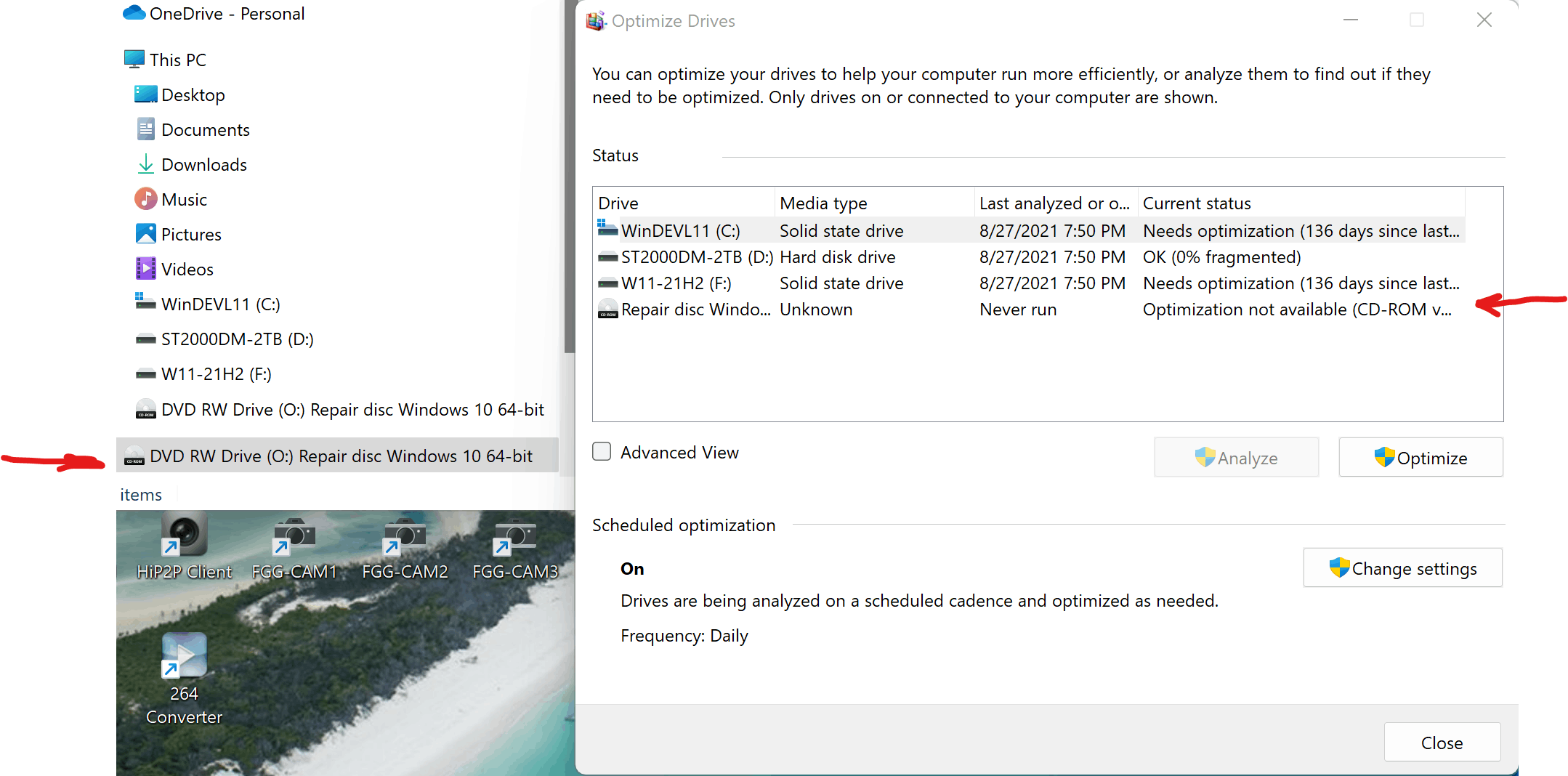Click the Optimize button
Viewport: 1568px width, 776px height.
click(1421, 458)
